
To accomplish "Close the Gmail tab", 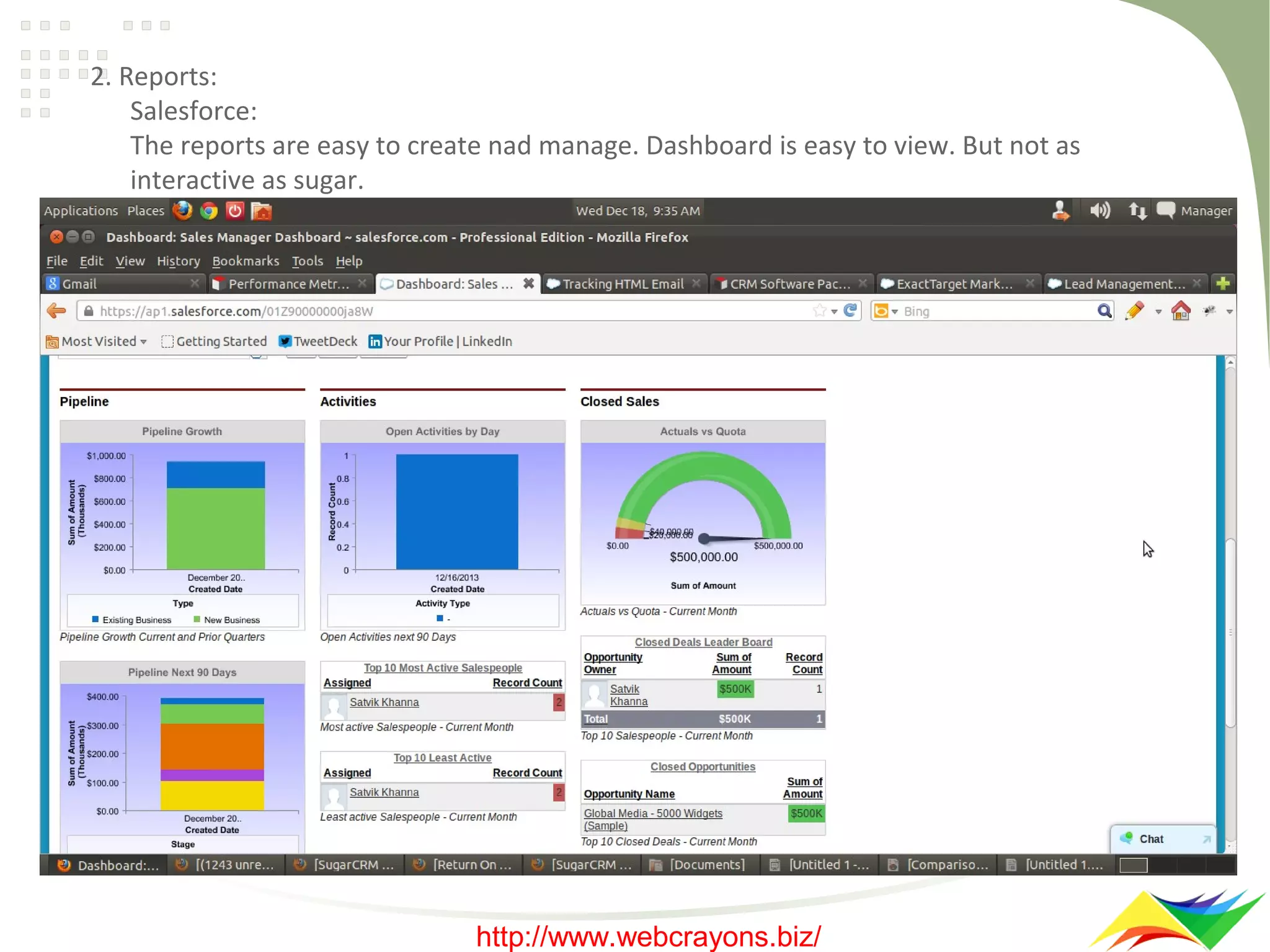I will (x=195, y=283).
